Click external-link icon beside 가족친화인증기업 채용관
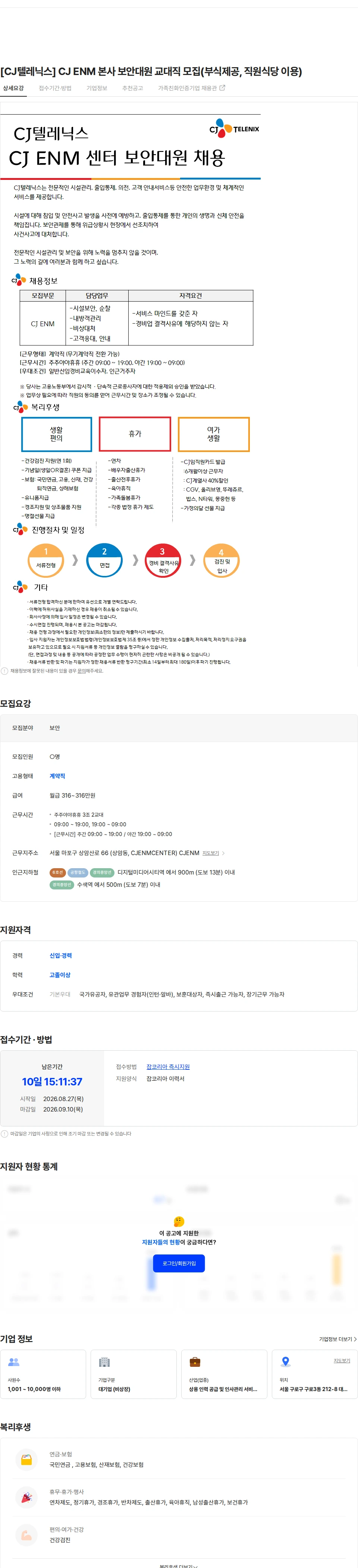This screenshot has height=1568, width=358. click(x=223, y=88)
